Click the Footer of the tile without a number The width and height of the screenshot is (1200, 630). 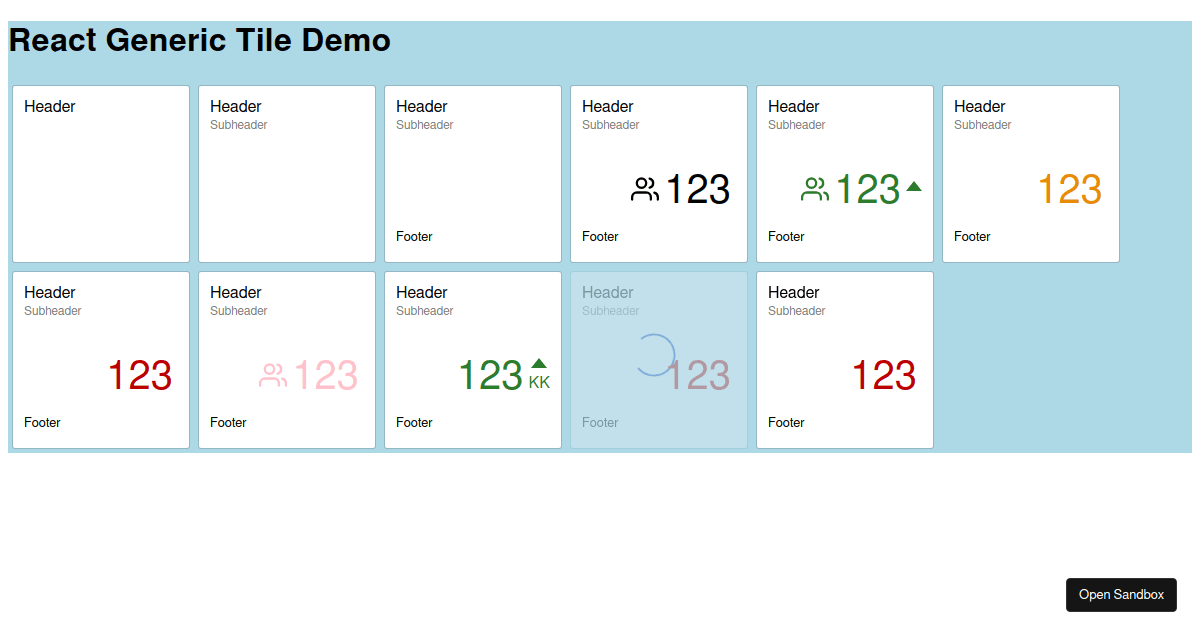414,237
